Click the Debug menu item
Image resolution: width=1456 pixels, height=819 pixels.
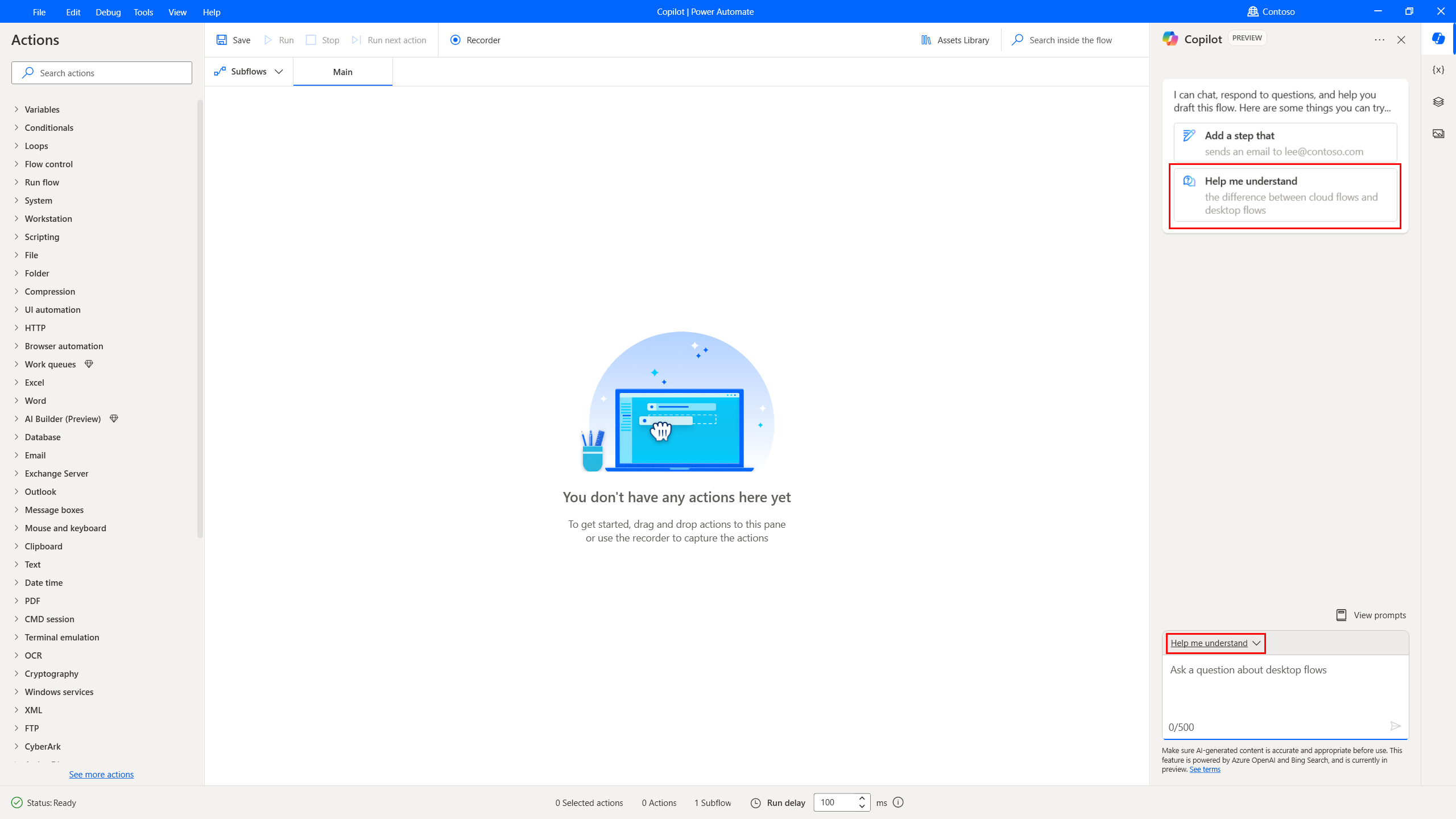point(108,12)
